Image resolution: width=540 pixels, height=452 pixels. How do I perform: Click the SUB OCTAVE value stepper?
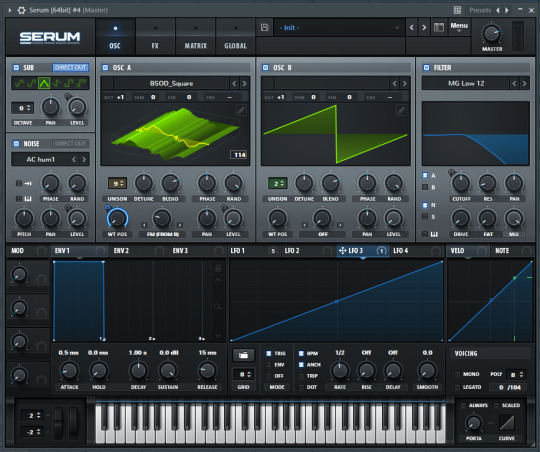coord(23,108)
